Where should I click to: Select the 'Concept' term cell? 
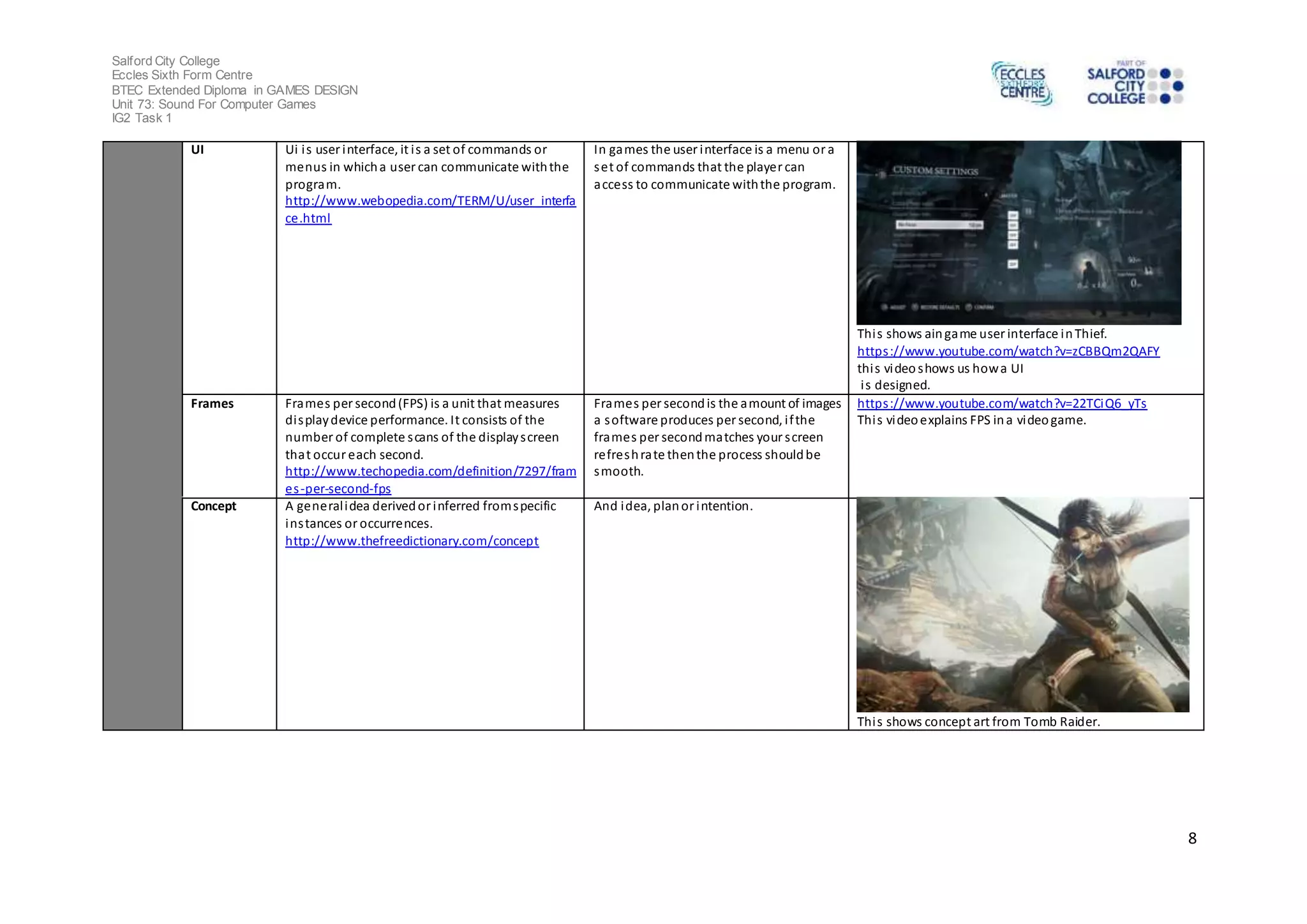[229, 614]
